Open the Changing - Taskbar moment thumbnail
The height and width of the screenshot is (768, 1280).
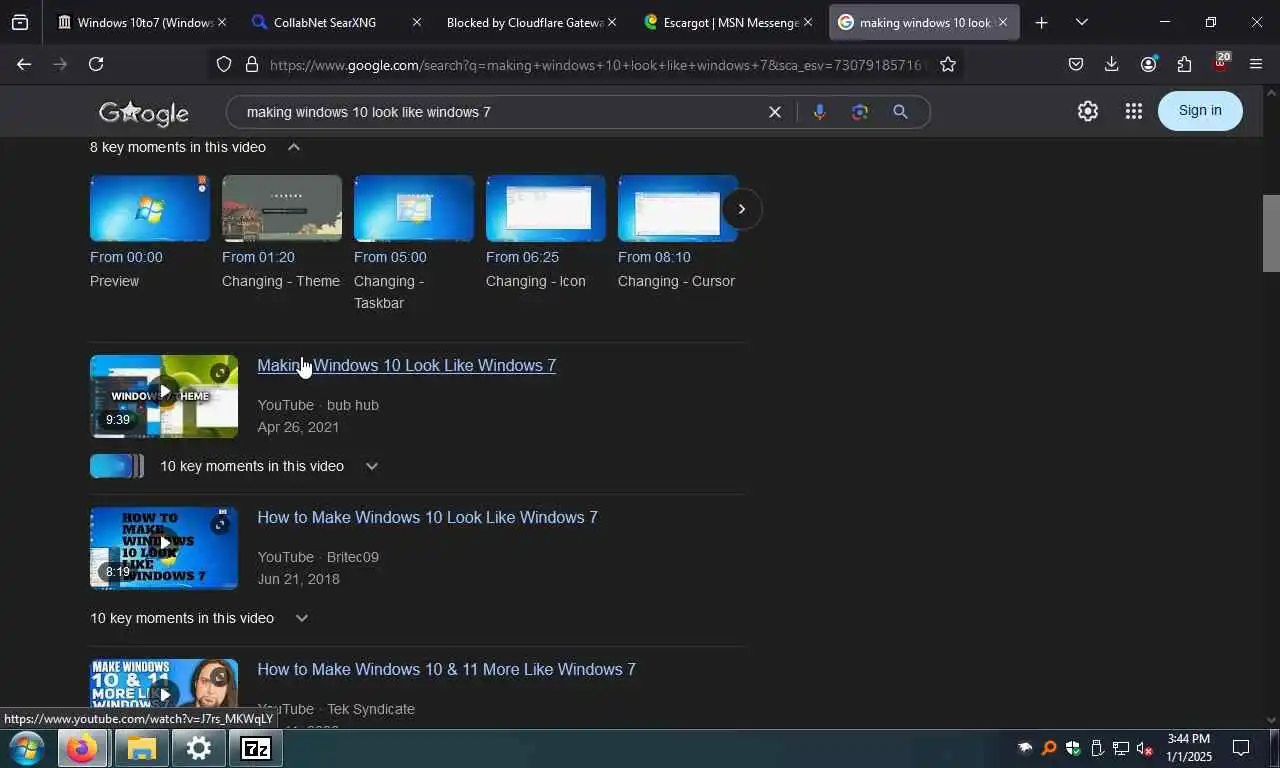pyautogui.click(x=414, y=208)
